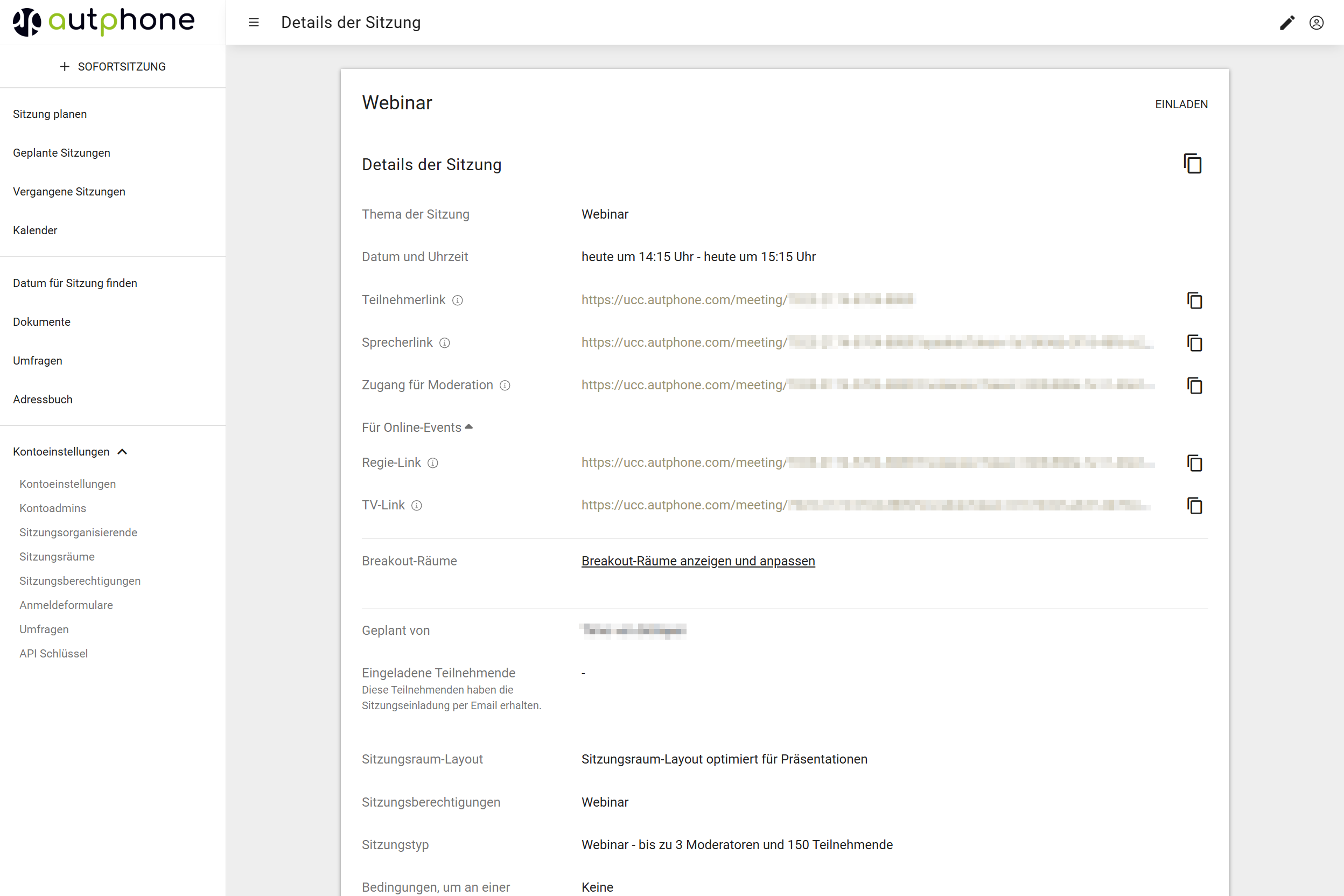Copy the Zugang für Moderation link

[1194, 385]
